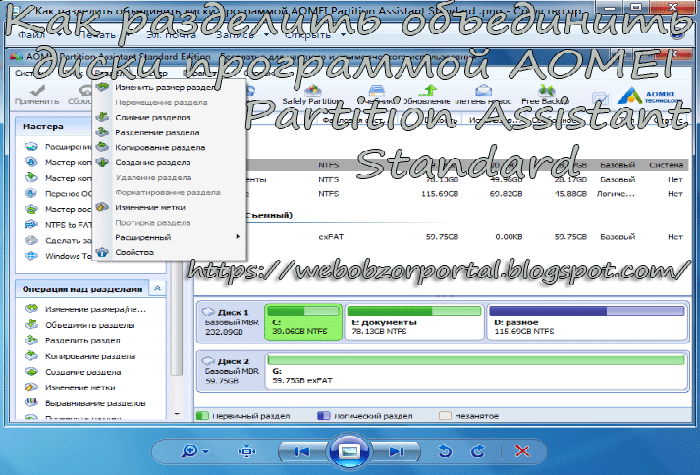Click the Расширение wizard icon in Мастера
700x475 pixels.
click(31, 146)
